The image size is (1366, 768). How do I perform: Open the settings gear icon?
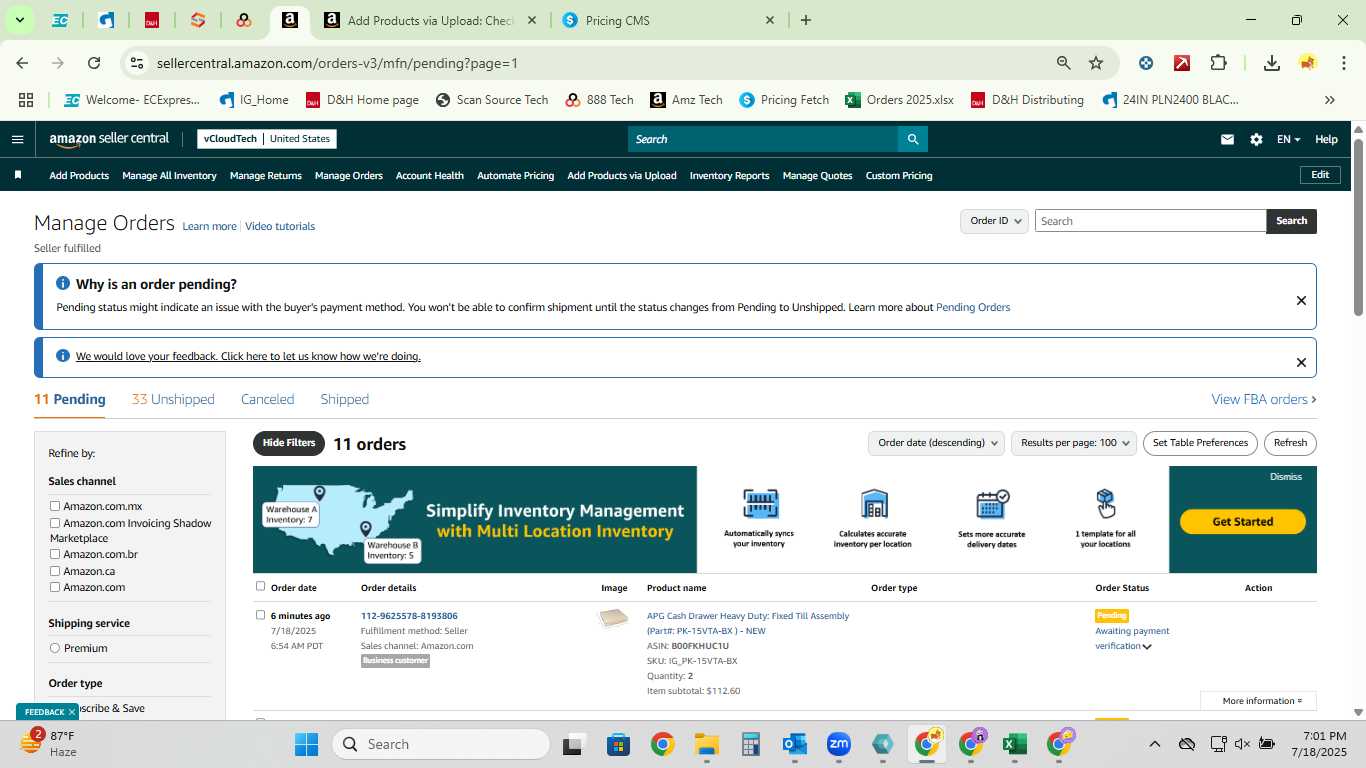click(1256, 139)
